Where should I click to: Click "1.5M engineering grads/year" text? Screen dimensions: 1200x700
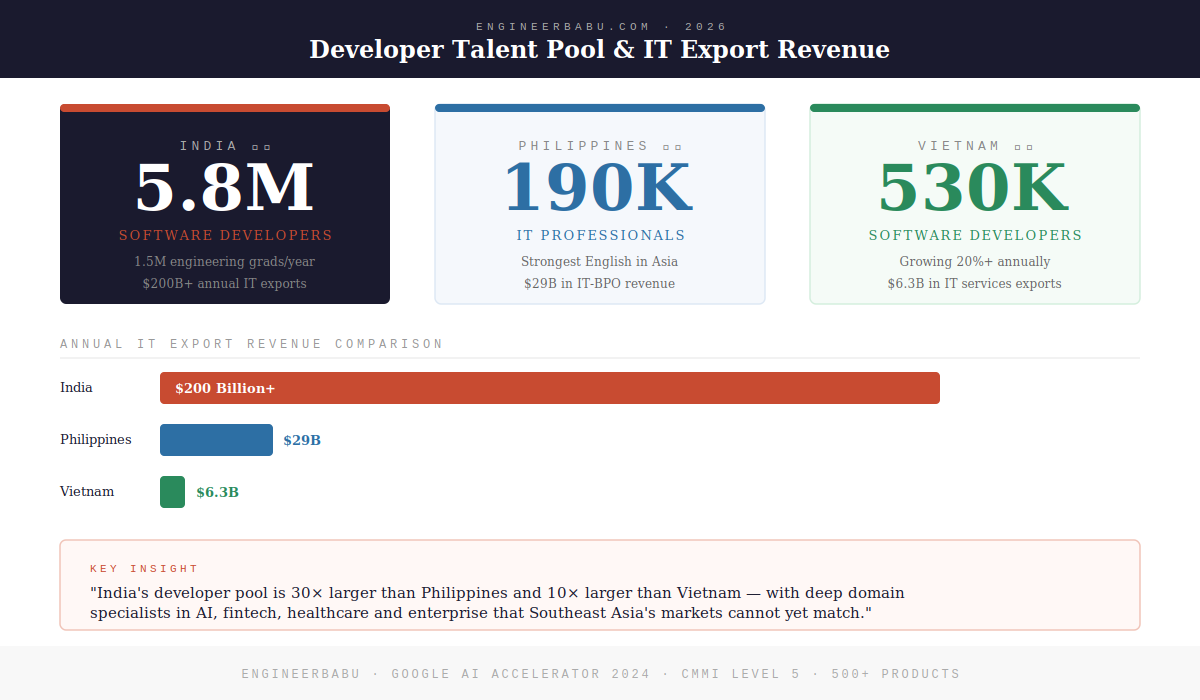pos(225,262)
